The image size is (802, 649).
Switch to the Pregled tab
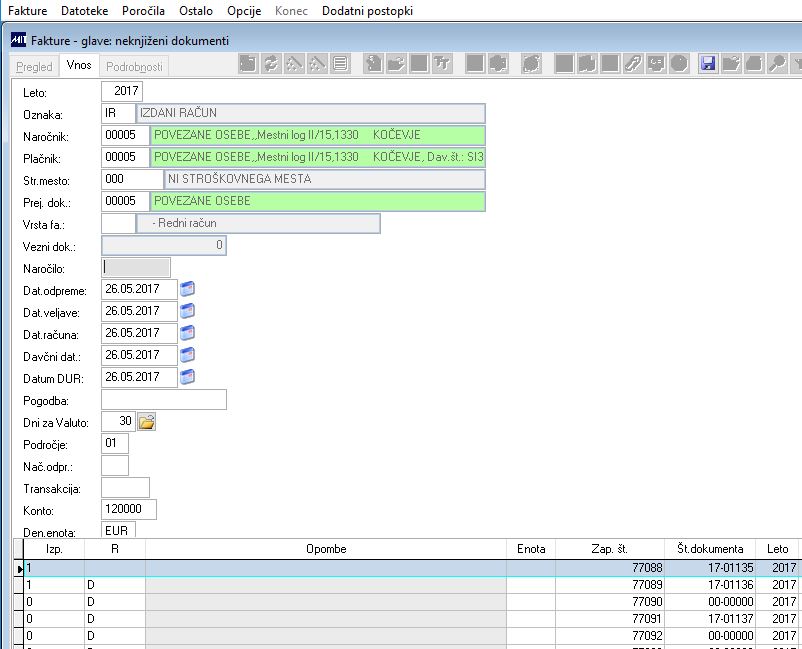(x=34, y=66)
